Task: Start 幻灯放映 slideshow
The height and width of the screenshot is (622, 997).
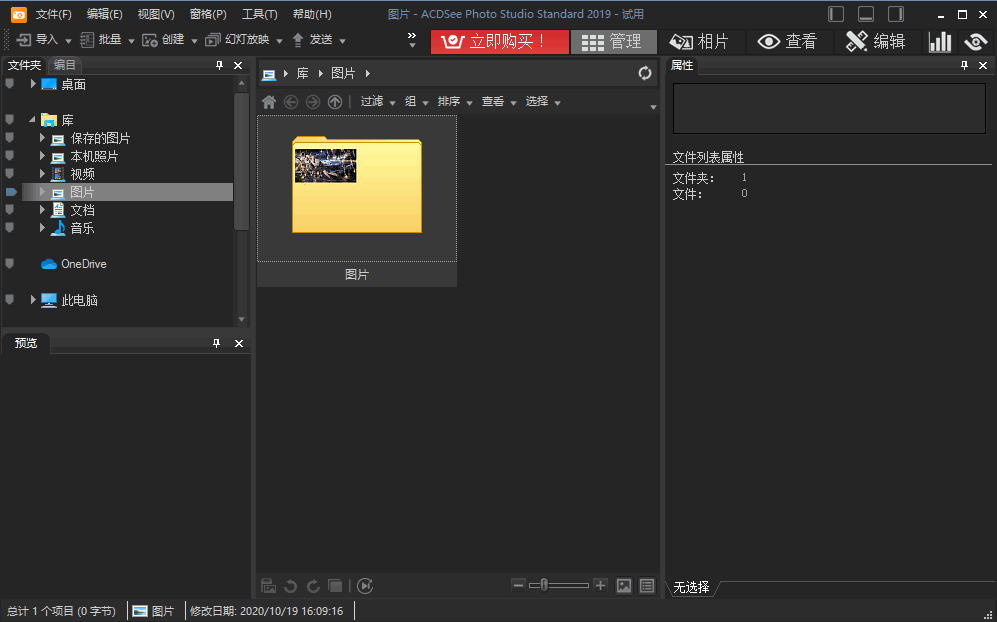Action: (x=237, y=40)
